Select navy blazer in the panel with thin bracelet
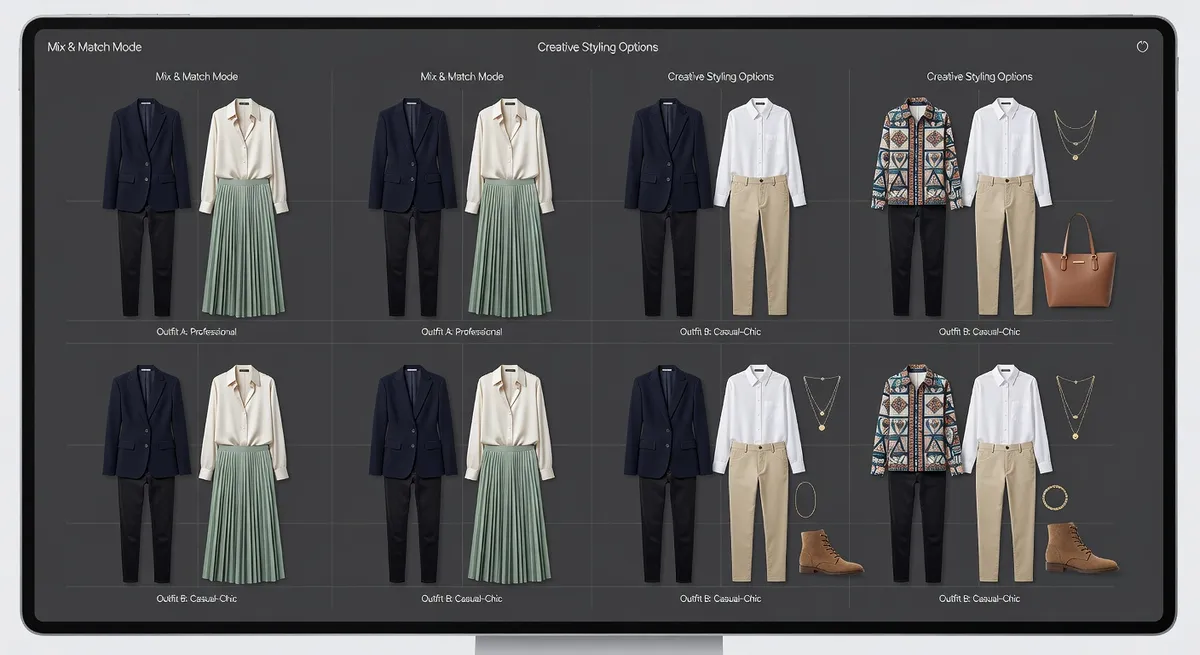Image resolution: width=1200 pixels, height=655 pixels. pyautogui.click(x=667, y=420)
